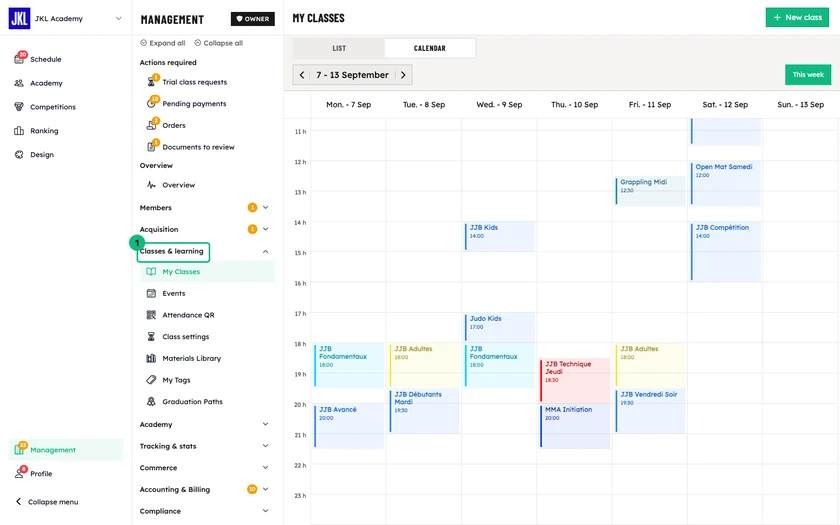Viewport: 840px width, 525px height.
Task: Select Attendance QR menu item
Action: [208, 315]
